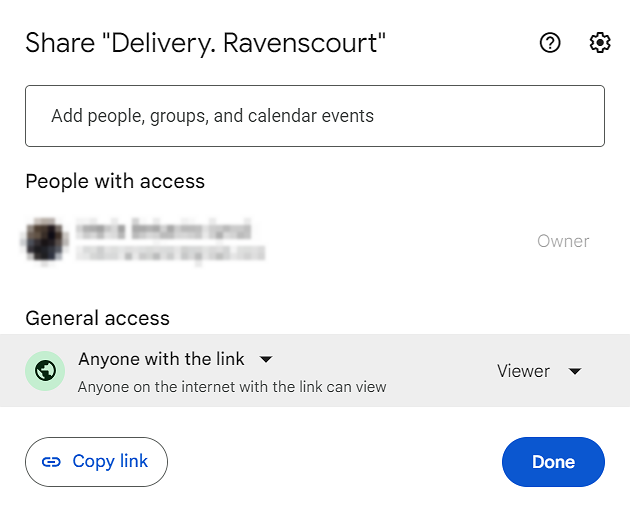Open the Viewer role selector
Screen dimensions: 630x507
(x=524, y=371)
